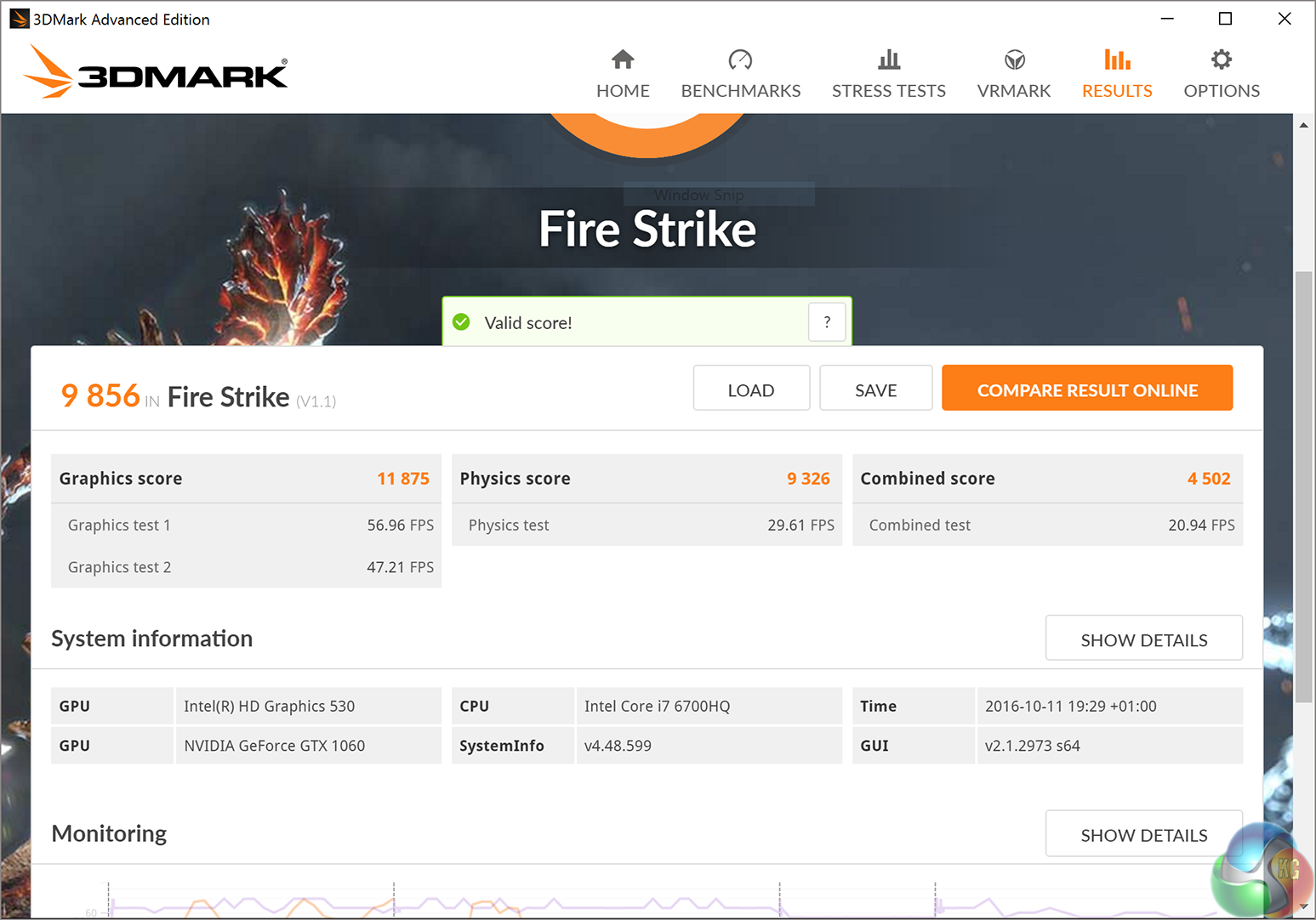Click the 3DMark logo

(x=156, y=71)
